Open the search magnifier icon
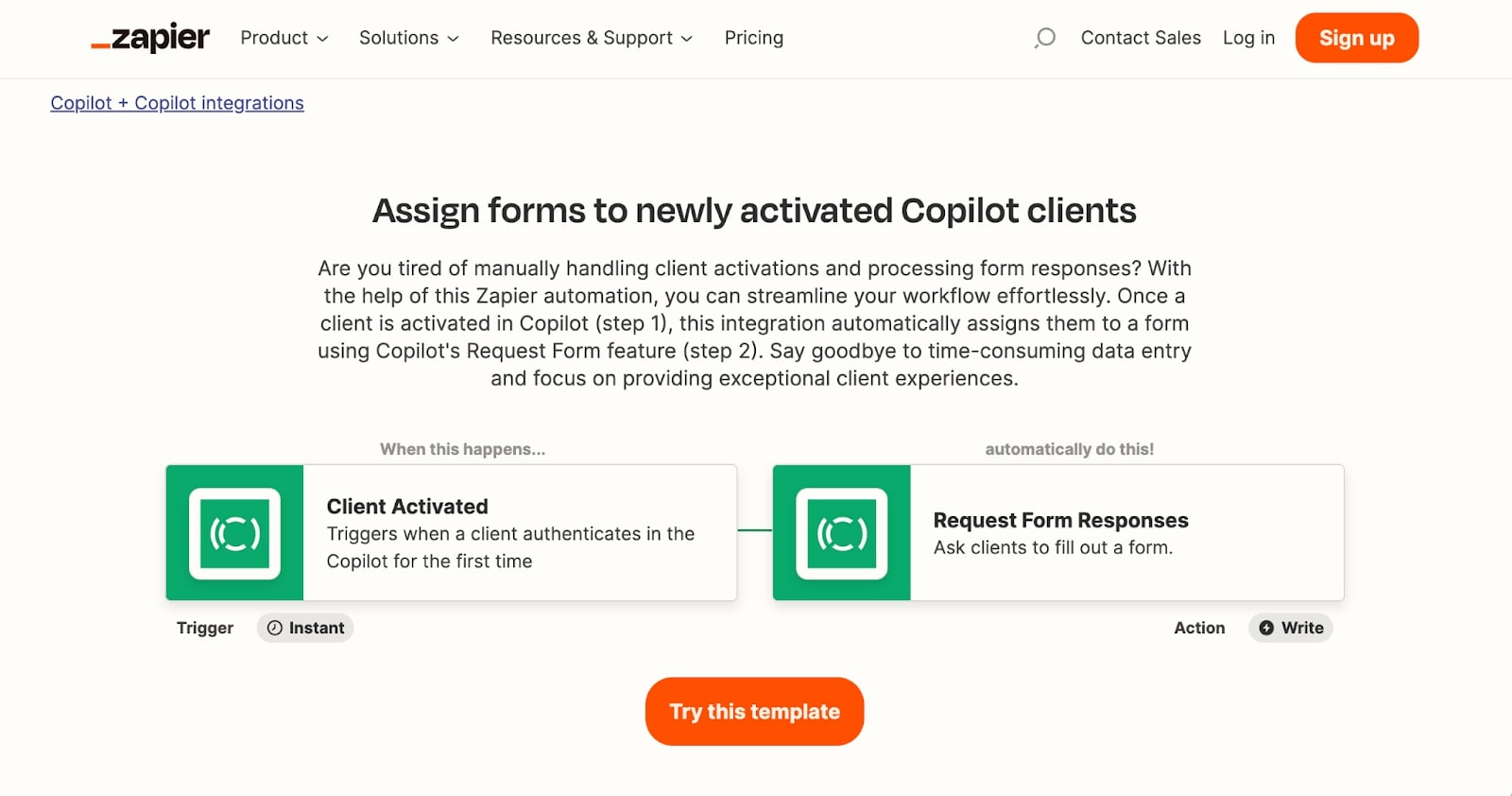The height and width of the screenshot is (796, 1512). (1043, 39)
